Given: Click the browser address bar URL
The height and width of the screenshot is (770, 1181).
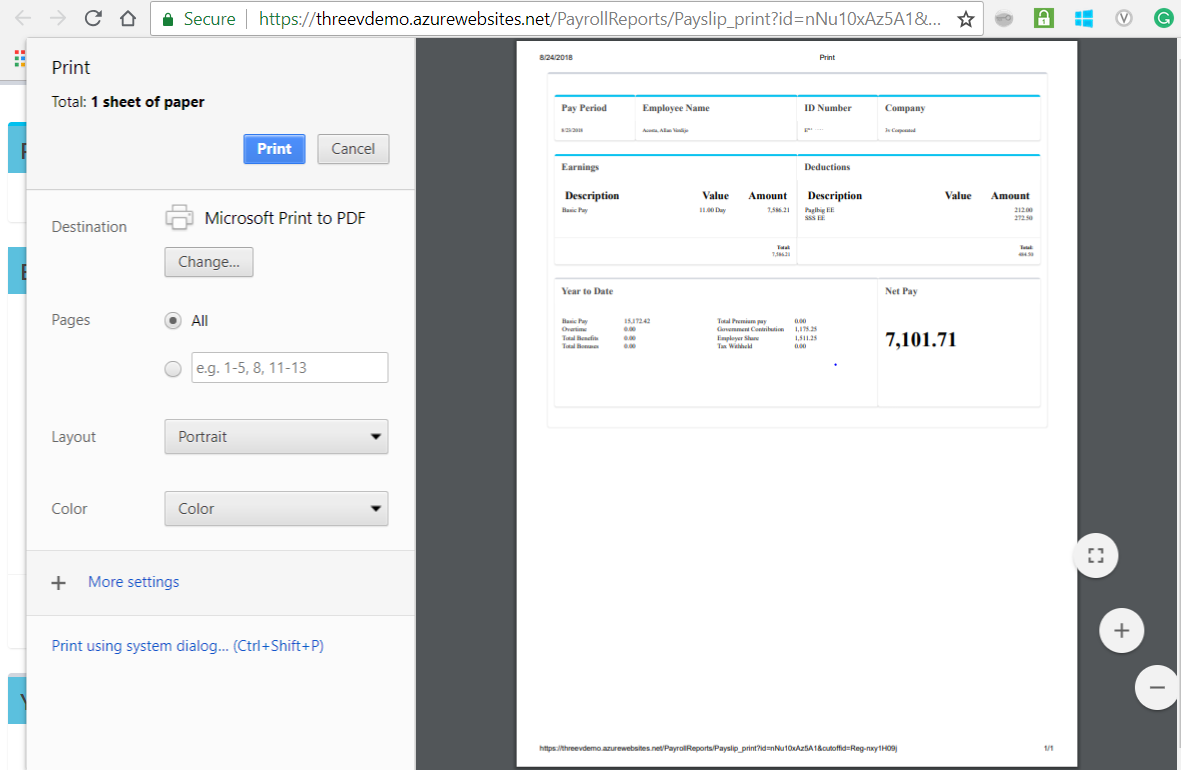Looking at the screenshot, I should pyautogui.click(x=598, y=19).
